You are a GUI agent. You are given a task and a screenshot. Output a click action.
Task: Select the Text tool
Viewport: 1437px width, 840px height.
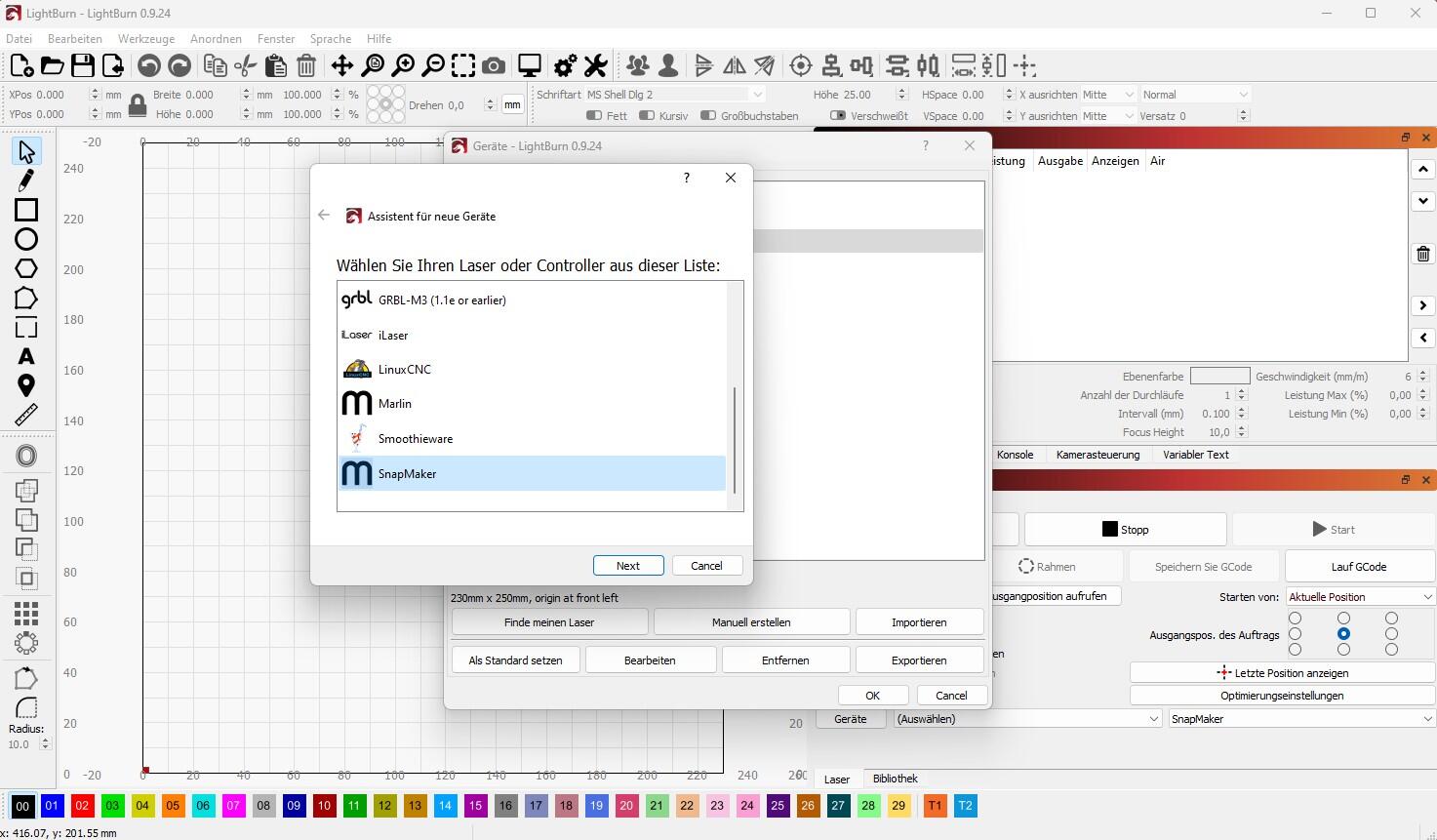click(26, 356)
